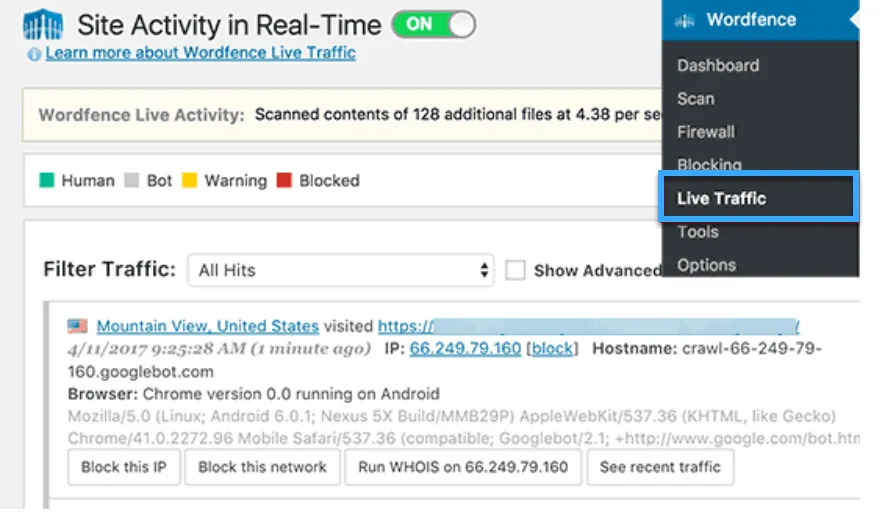Run WHOIS on 66.249.79.160
Screen dimensions: 887x514
(463, 467)
